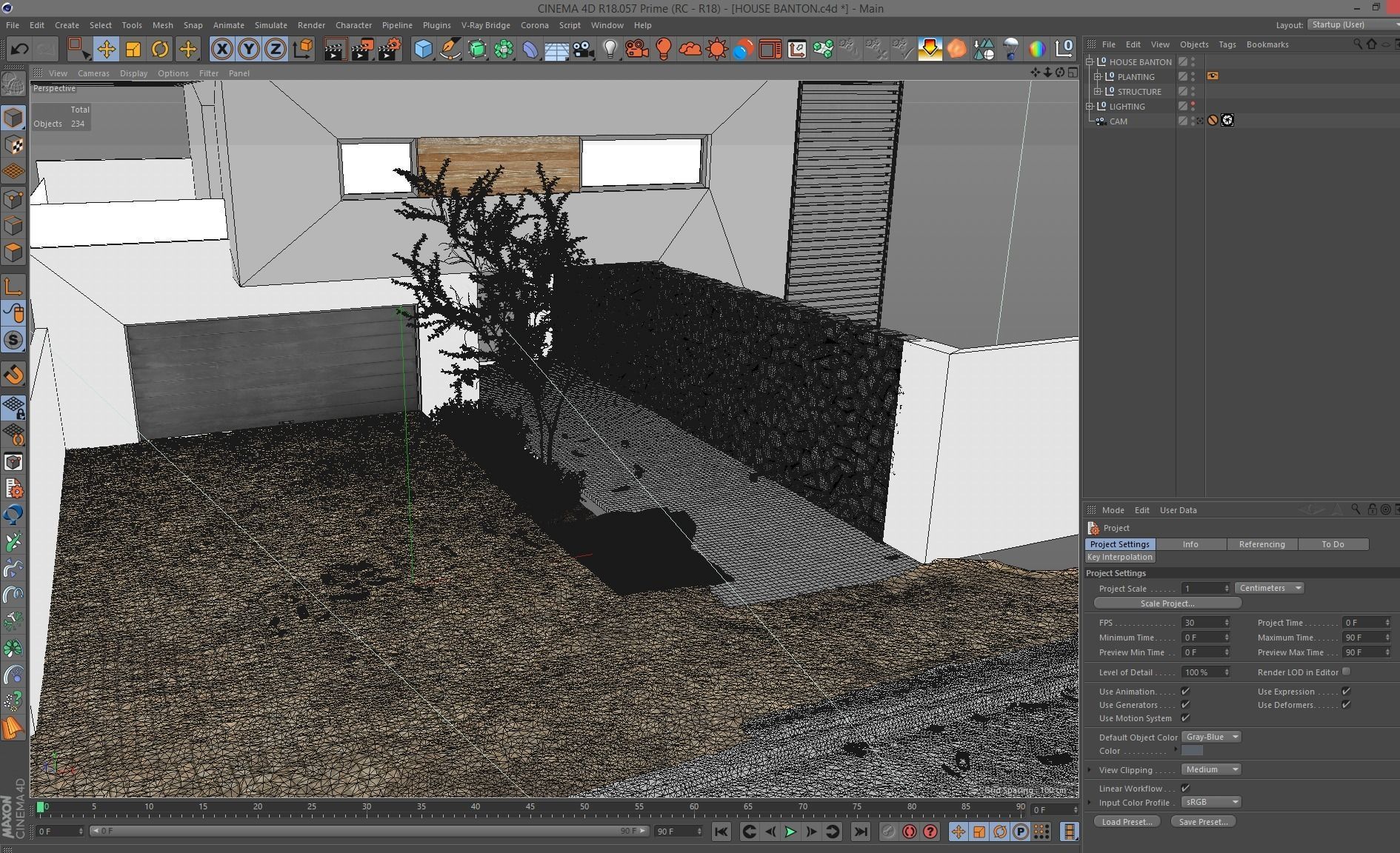Enable Render LOD in Editor checkbox

1346,672
